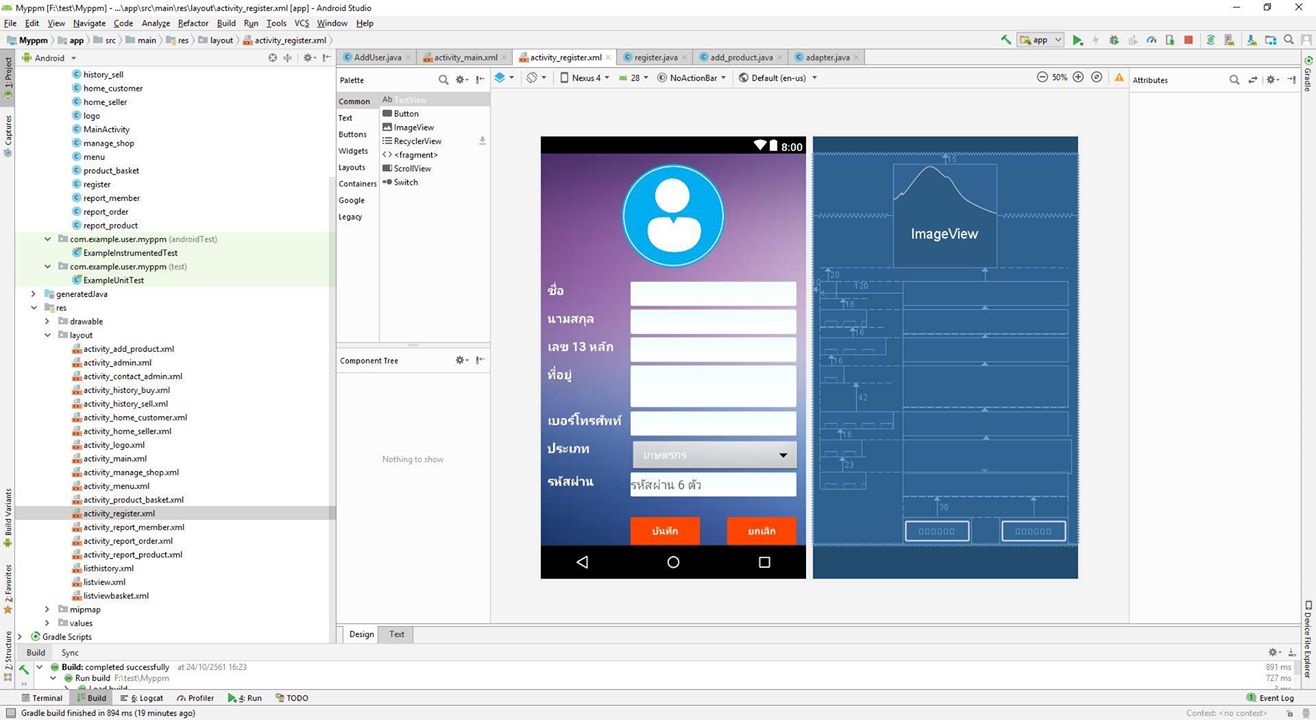Screen dimensions: 1316x720
Task: Open the Analyze menu
Action: point(155,23)
